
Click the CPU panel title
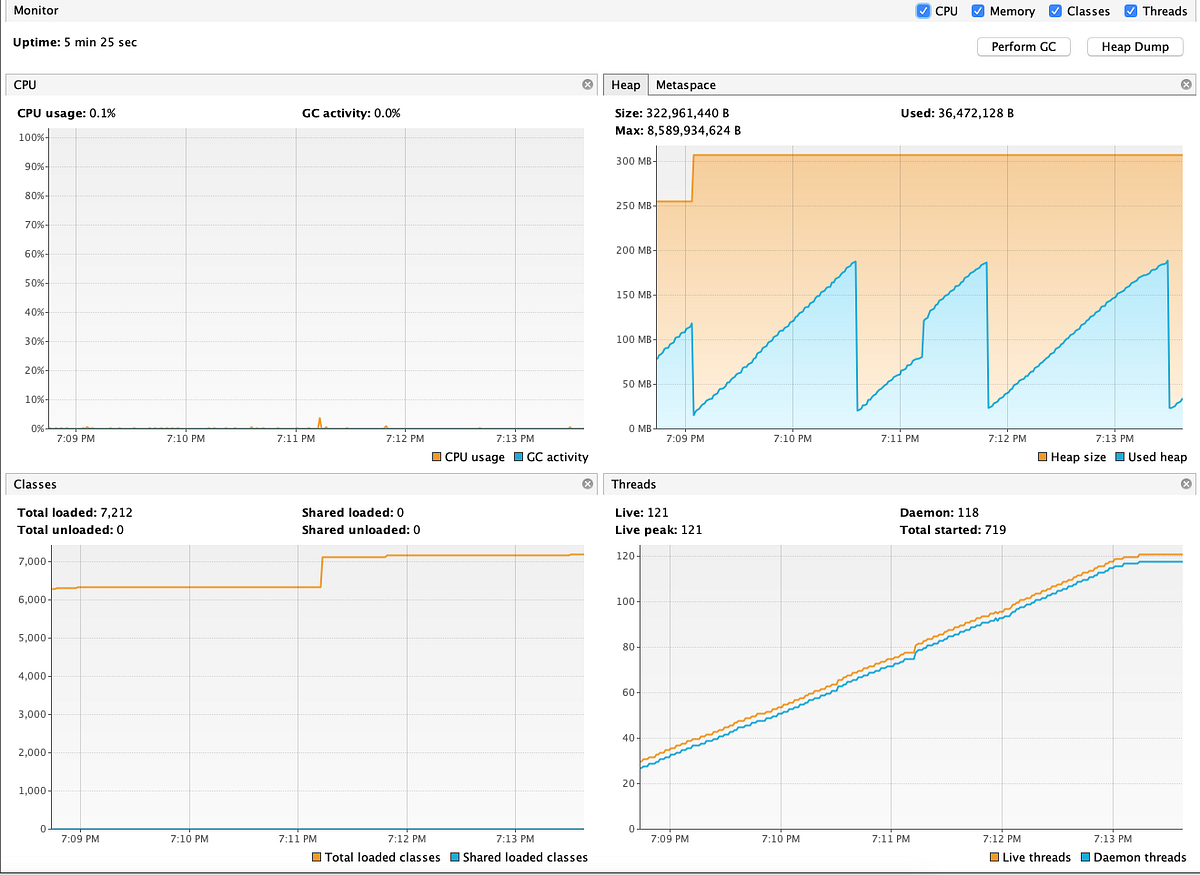coord(25,85)
